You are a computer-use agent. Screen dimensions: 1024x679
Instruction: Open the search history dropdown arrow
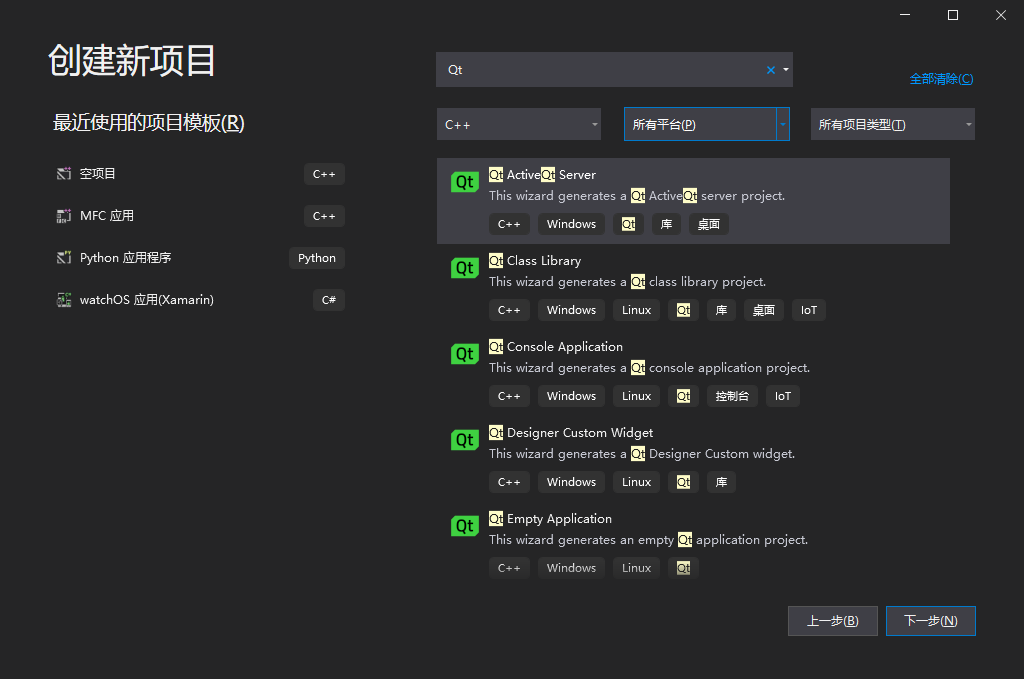point(786,70)
